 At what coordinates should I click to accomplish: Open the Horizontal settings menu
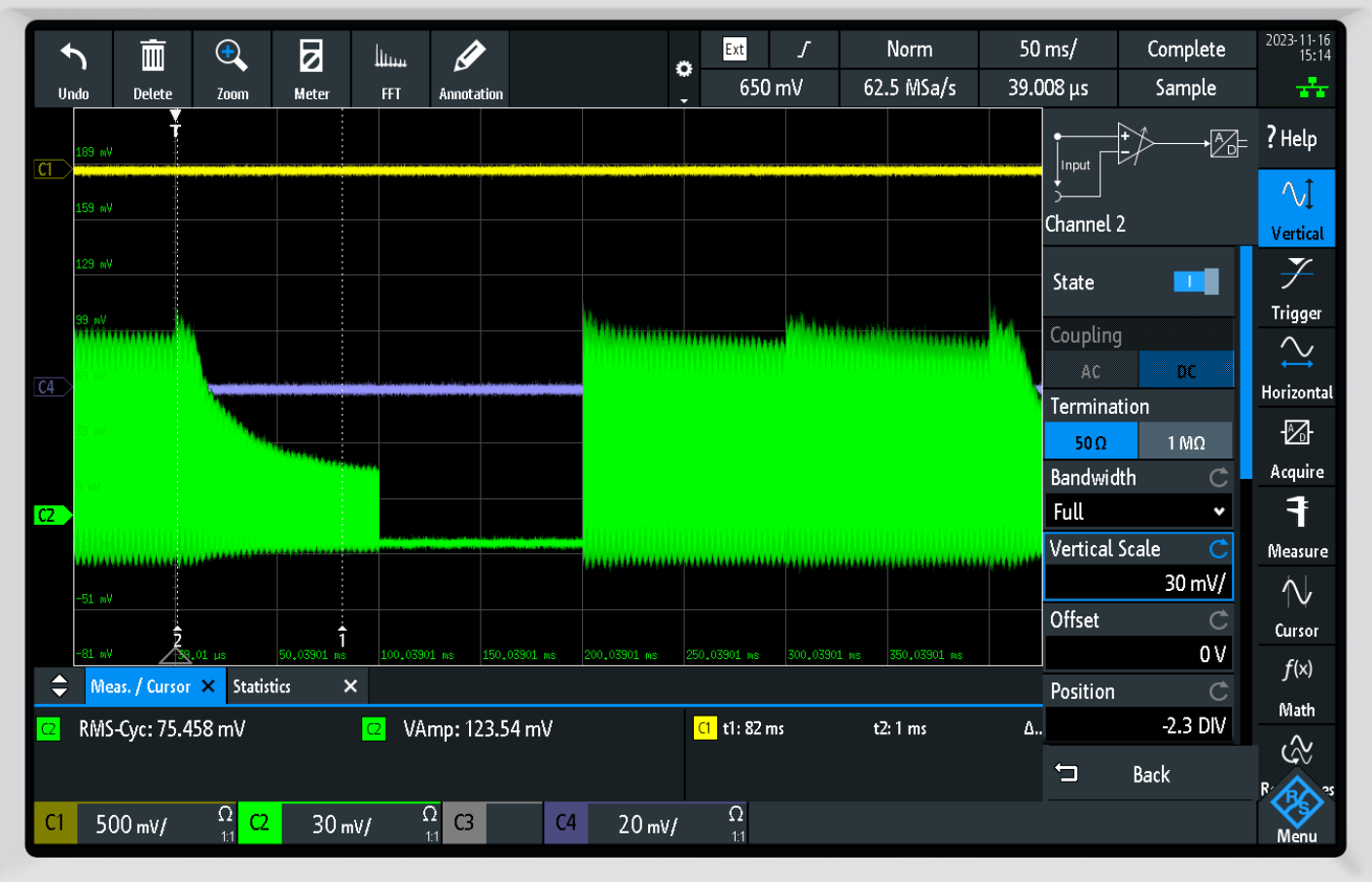(1296, 366)
